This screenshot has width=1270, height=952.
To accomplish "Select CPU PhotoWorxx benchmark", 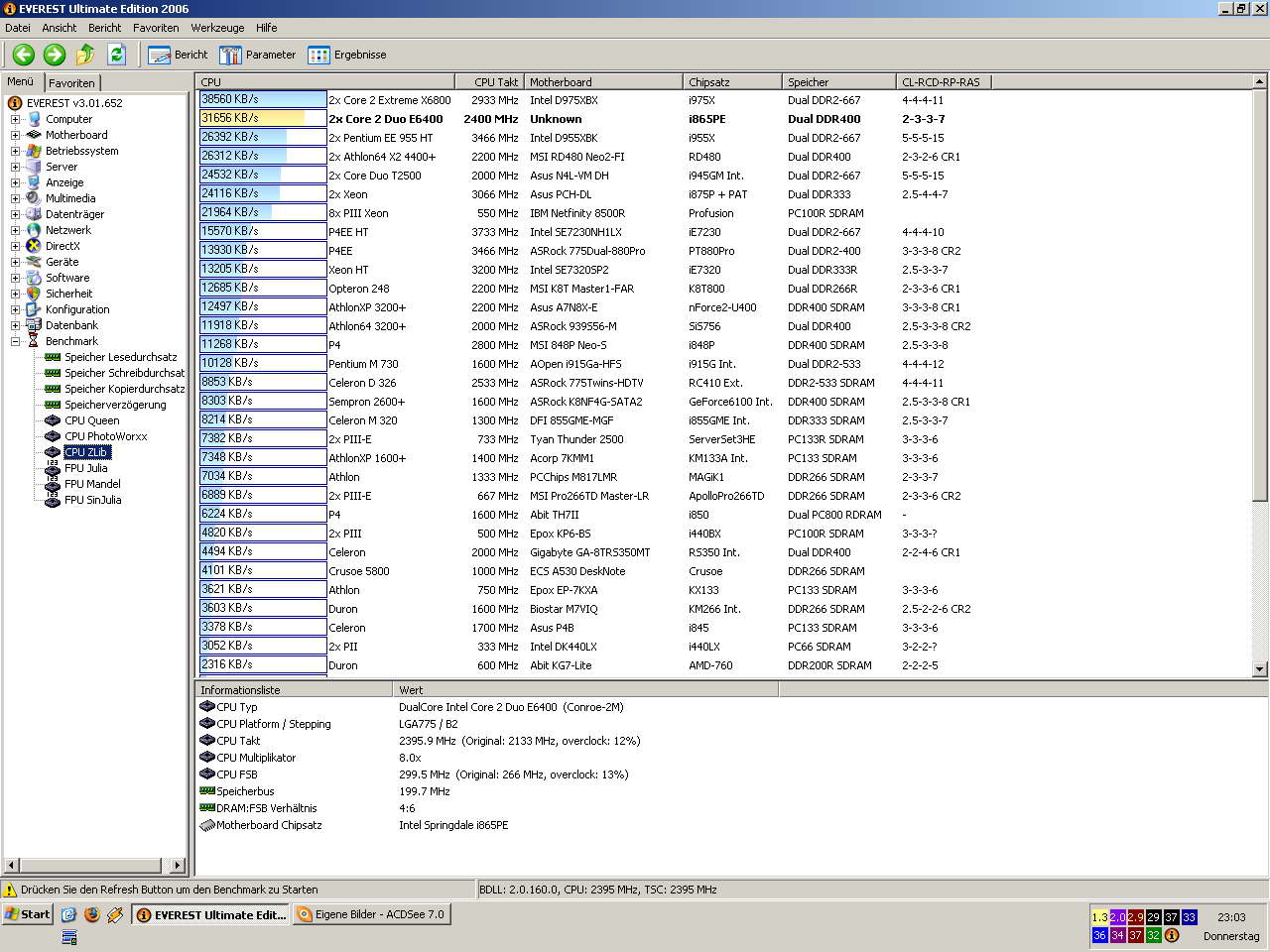I will point(105,436).
